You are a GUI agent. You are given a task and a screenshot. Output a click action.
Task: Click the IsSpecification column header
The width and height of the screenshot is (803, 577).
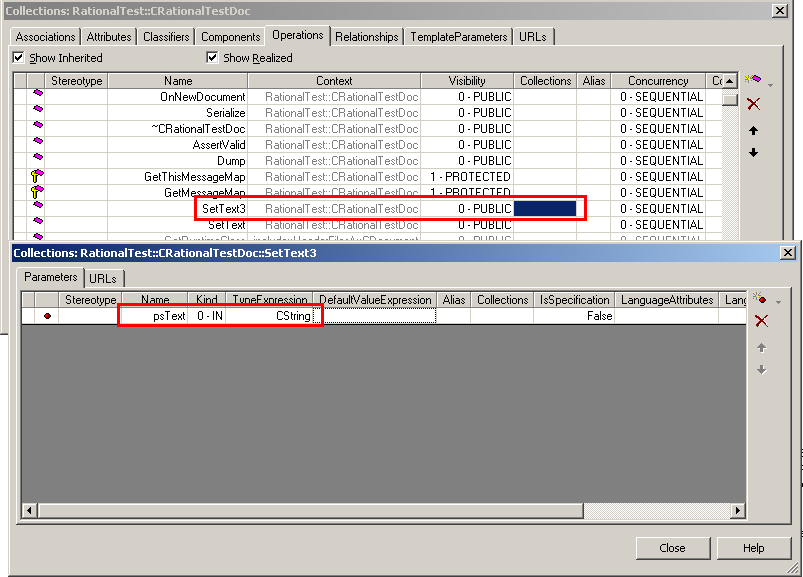[x=574, y=300]
